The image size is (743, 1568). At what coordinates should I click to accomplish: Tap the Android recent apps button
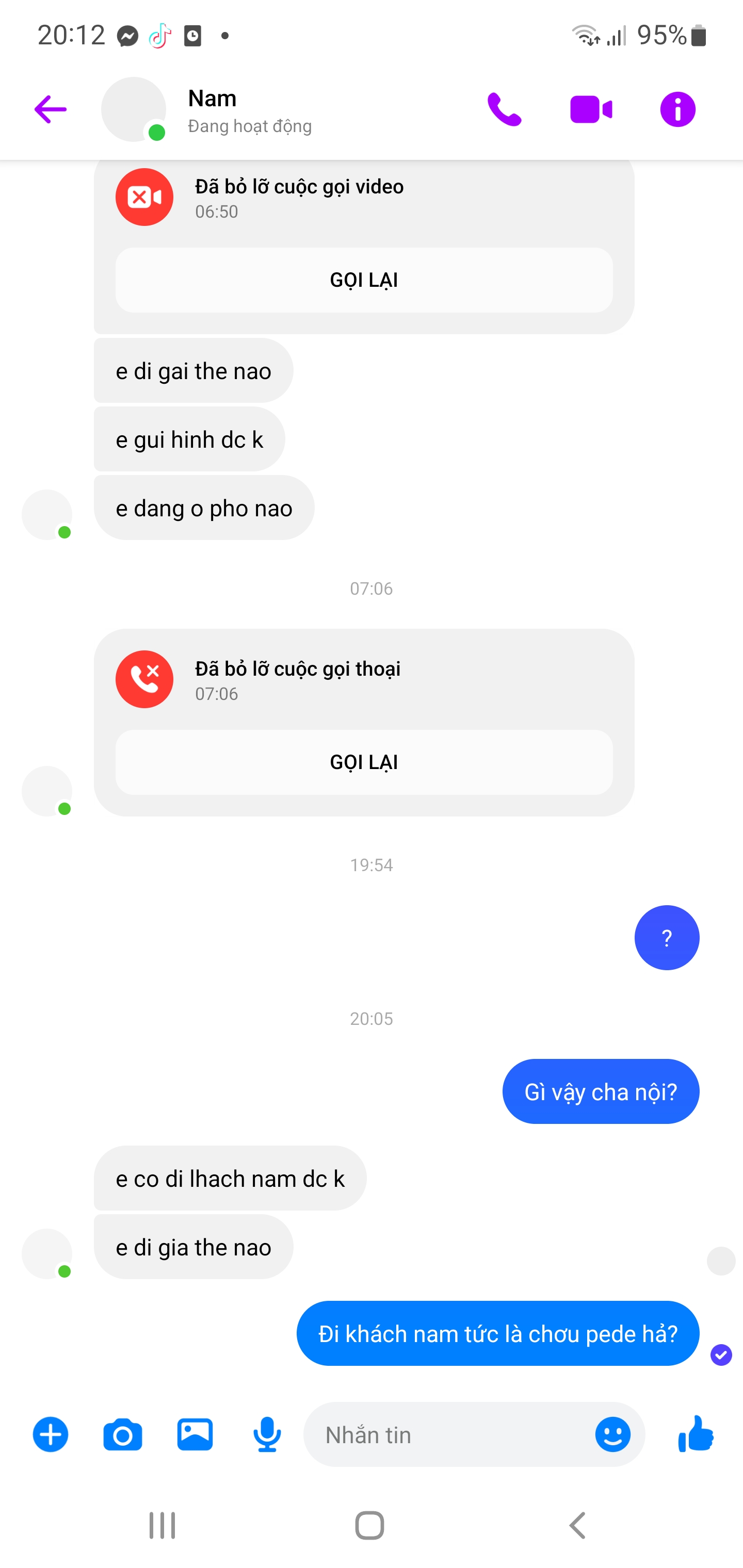(162, 1525)
